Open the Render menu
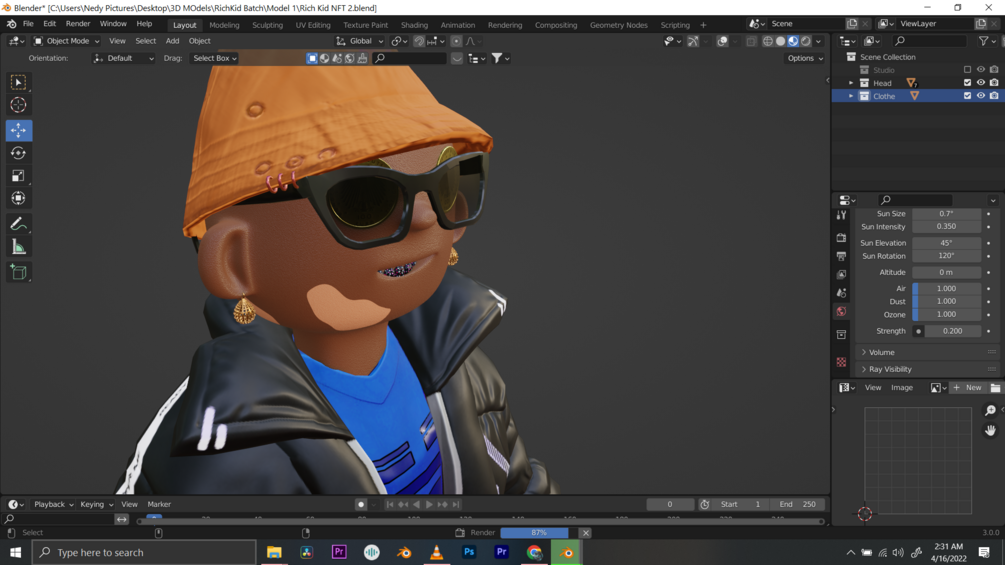The width and height of the screenshot is (1005, 565). point(78,24)
